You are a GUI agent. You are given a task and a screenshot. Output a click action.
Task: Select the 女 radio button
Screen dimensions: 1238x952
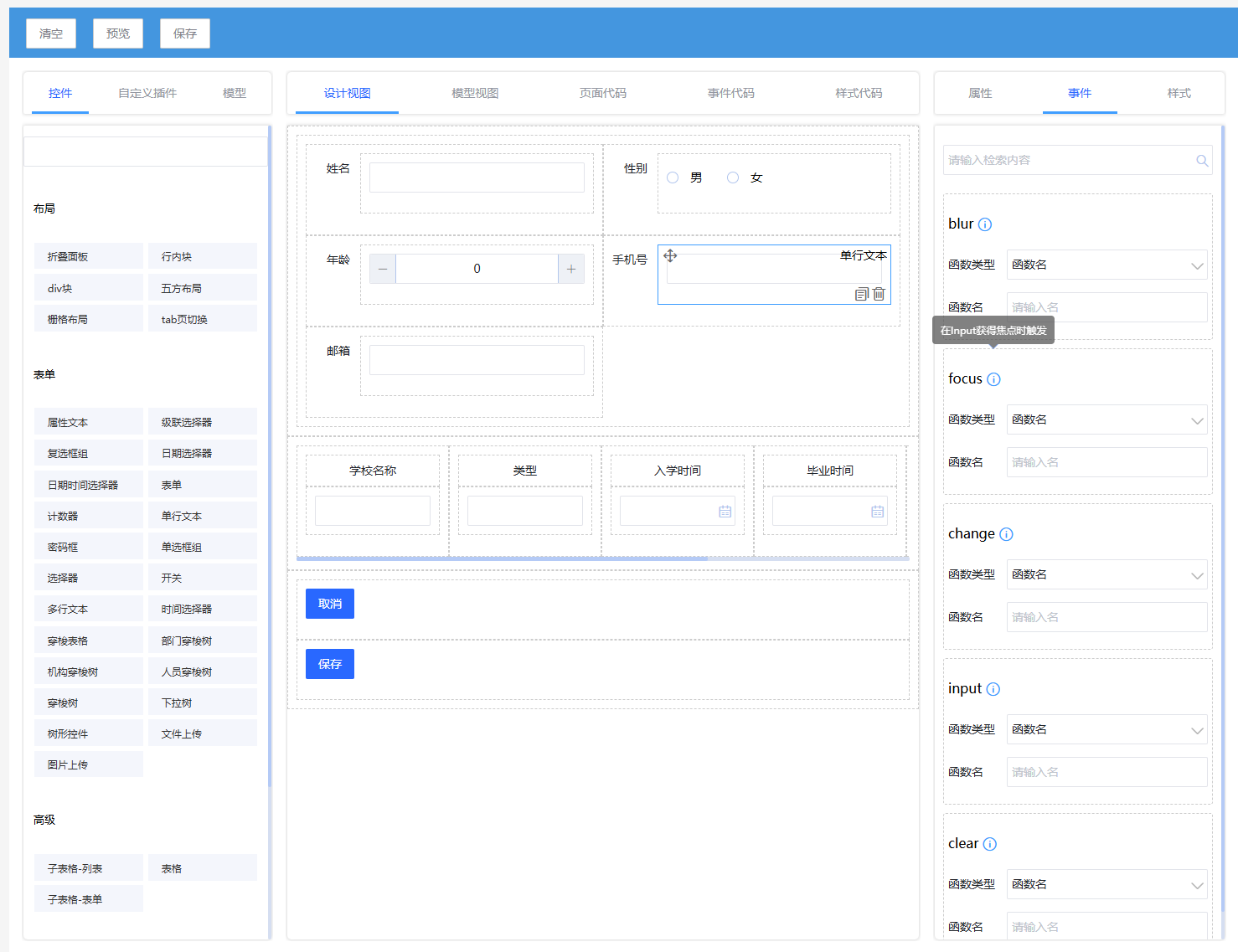coord(733,178)
